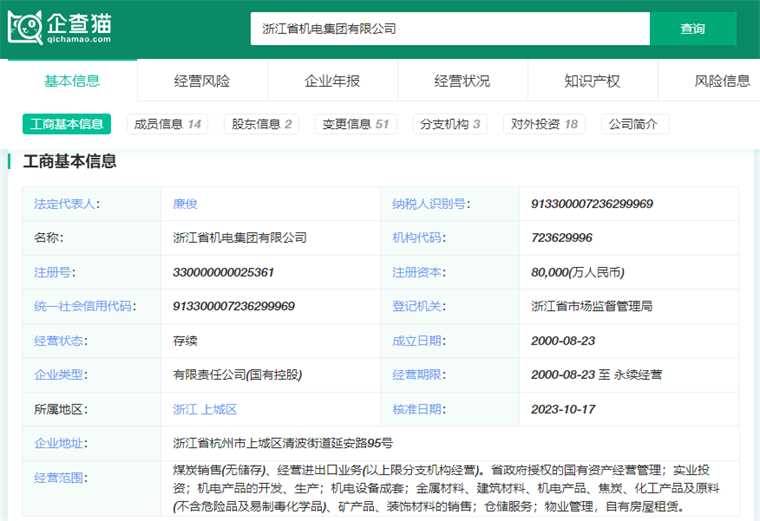
Task: Select founding date 2000-08-23 in 成立日期 row
Action: coord(563,341)
